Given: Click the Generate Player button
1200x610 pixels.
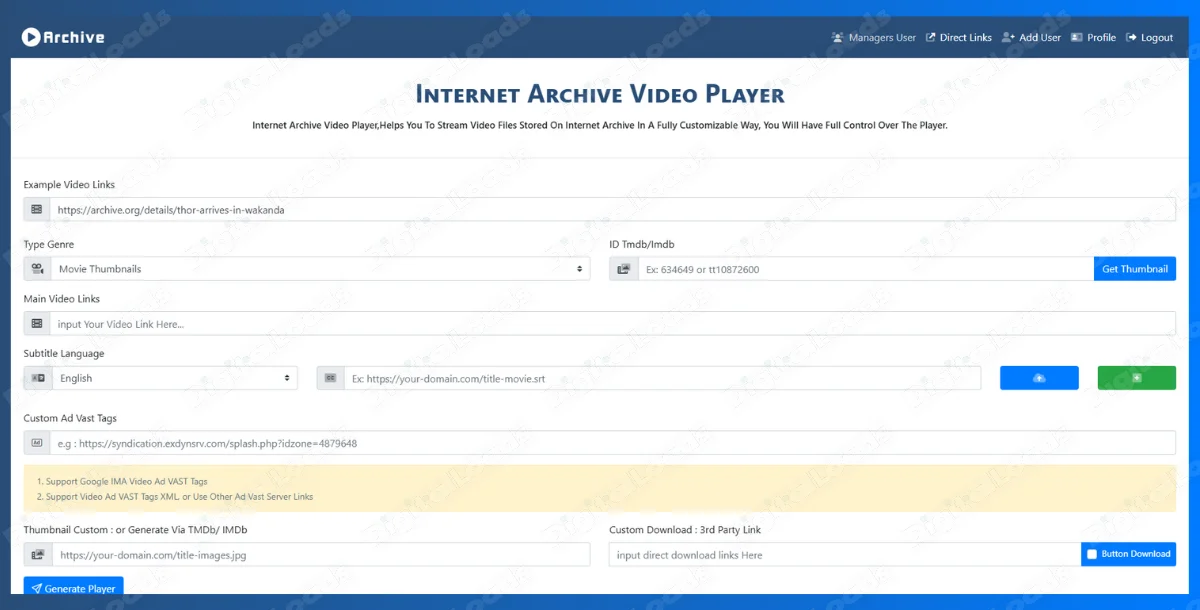Looking at the screenshot, I should tap(73, 589).
